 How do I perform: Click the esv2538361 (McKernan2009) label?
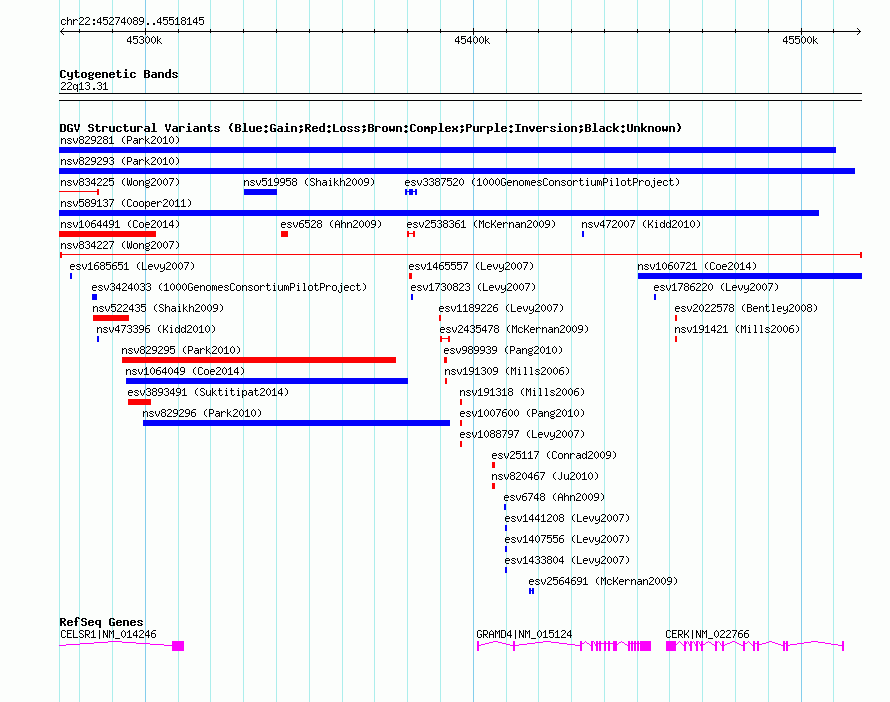coord(481,224)
